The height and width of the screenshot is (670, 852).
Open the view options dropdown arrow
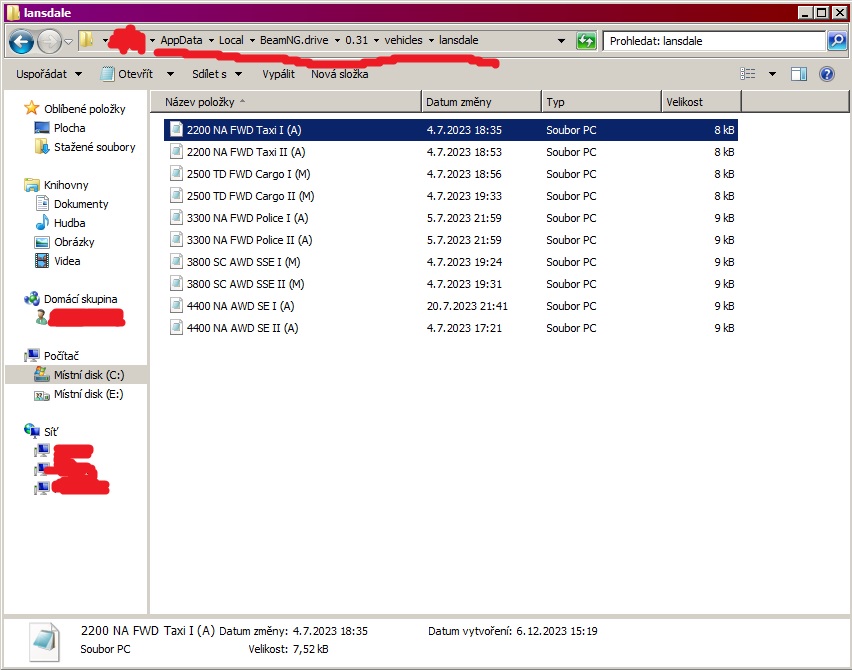(x=772, y=74)
